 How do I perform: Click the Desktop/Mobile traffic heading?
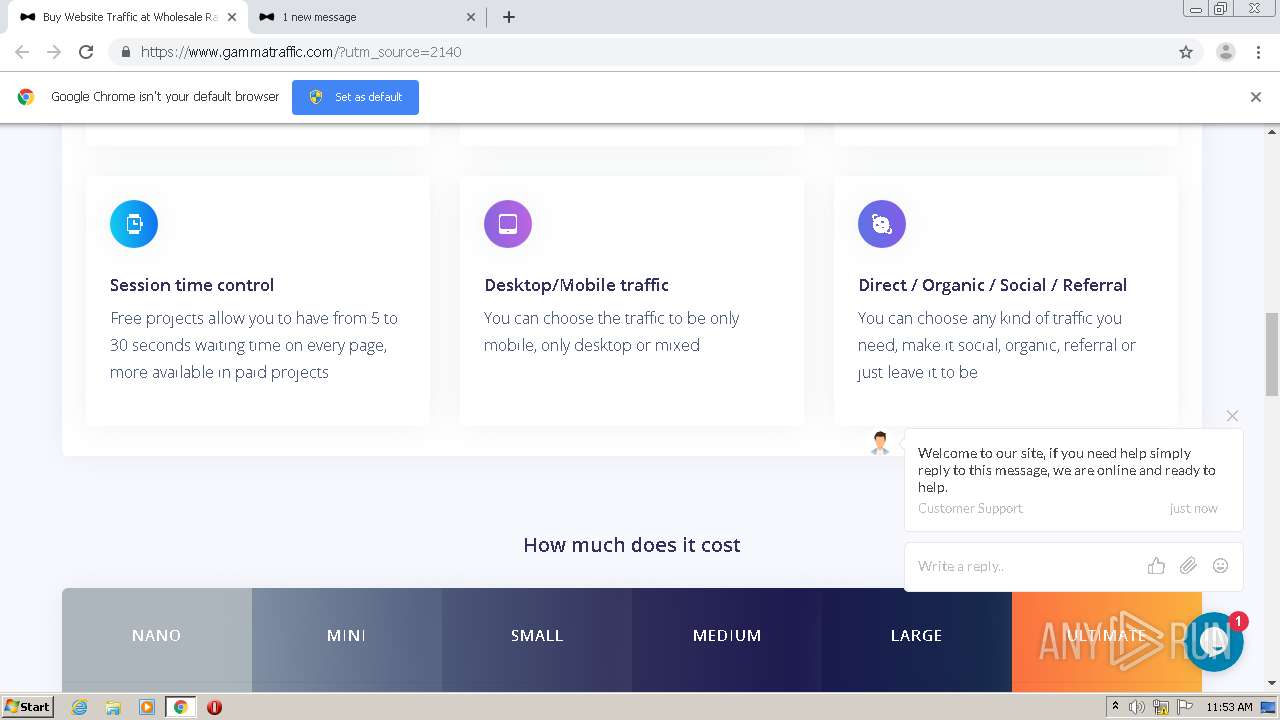pyautogui.click(x=576, y=285)
